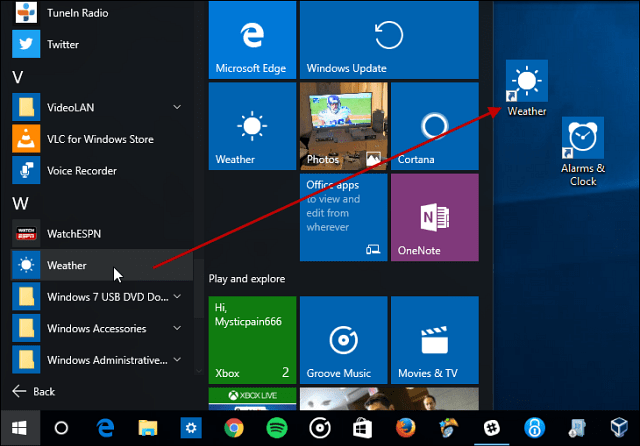Open the green Xbox tile

click(252, 340)
